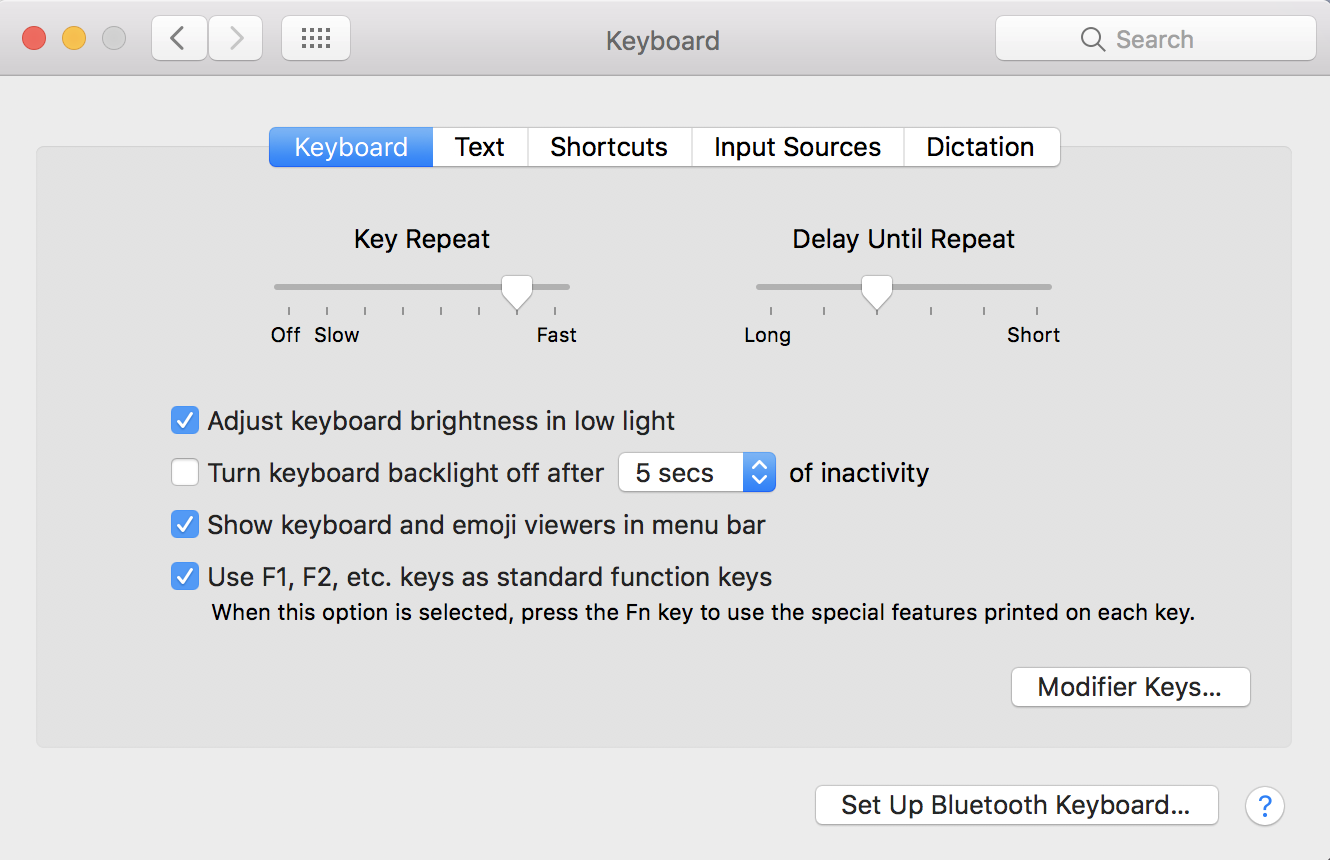Viewport: 1330px width, 860px height.
Task: Go forward with the right chevron button
Action: click(x=236, y=39)
